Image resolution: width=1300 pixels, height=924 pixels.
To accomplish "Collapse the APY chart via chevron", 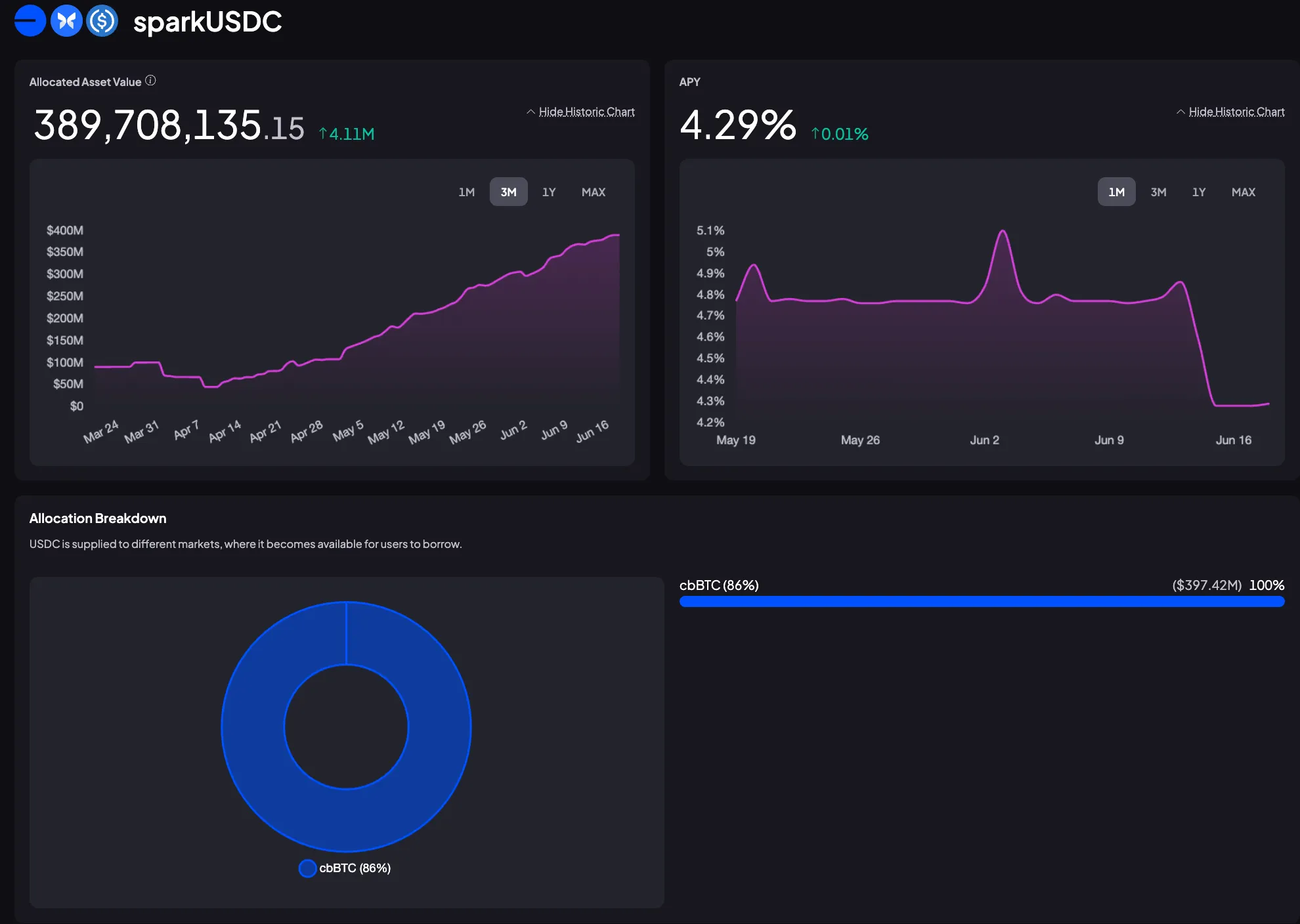I will click(1181, 112).
